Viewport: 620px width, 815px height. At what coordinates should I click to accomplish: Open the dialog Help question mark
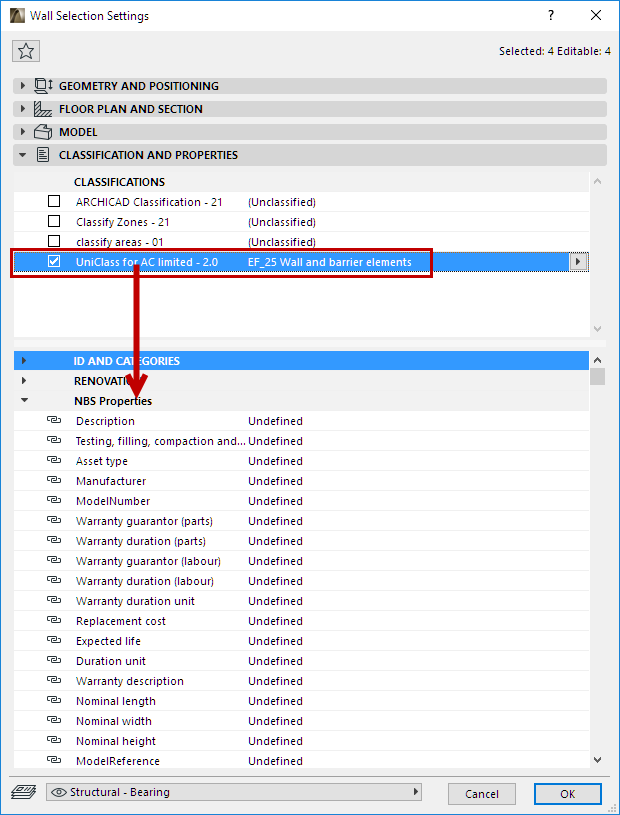551,16
